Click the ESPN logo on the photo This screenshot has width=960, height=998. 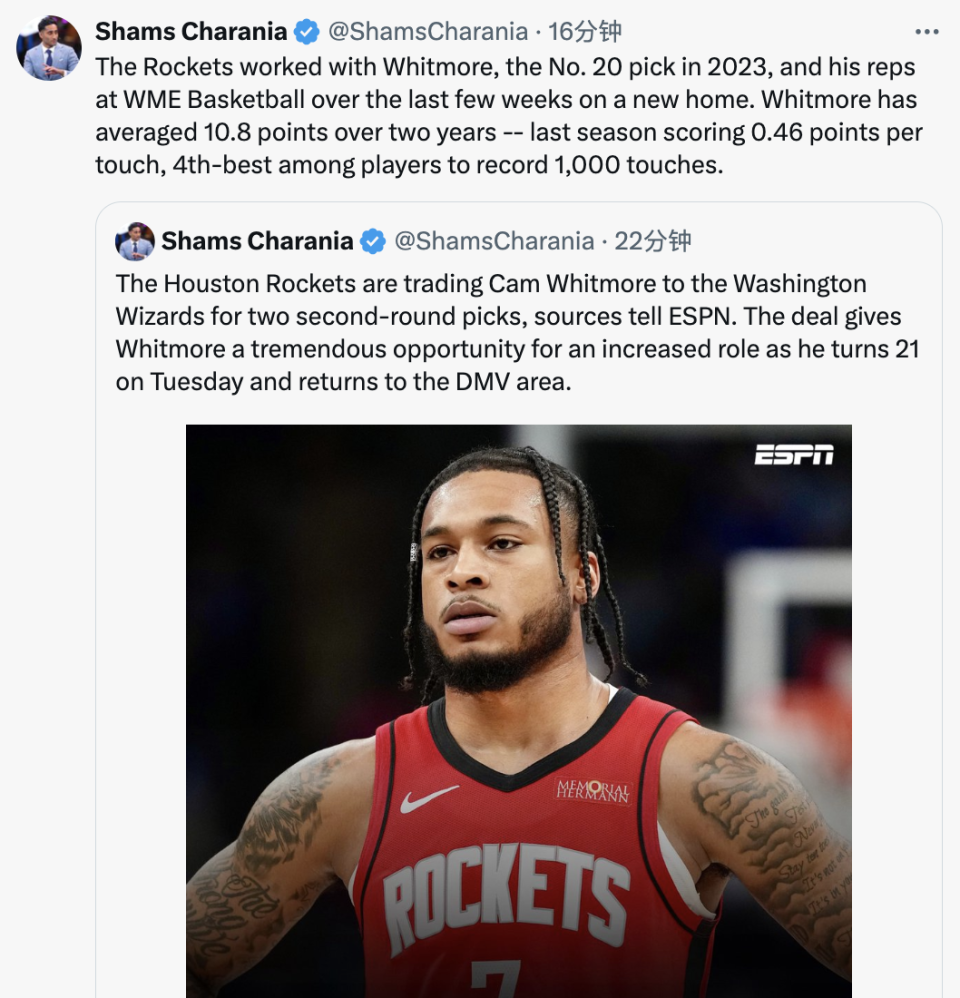click(x=794, y=454)
